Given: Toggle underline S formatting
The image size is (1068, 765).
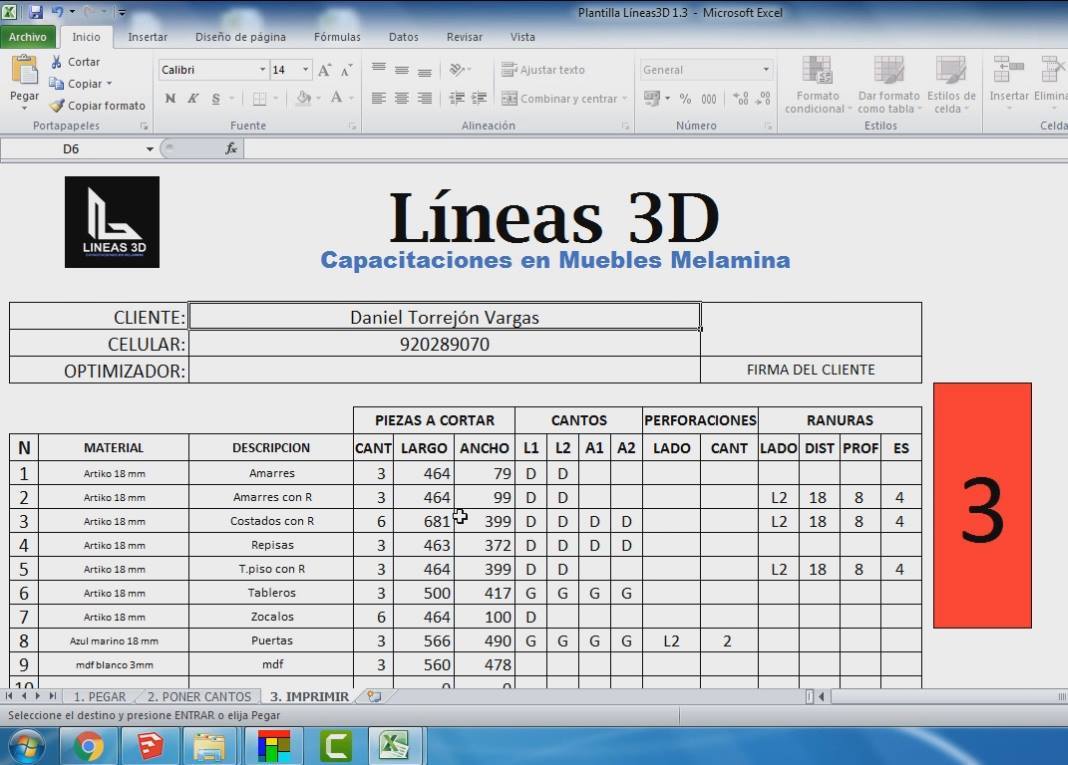Looking at the screenshot, I should pyautogui.click(x=216, y=99).
